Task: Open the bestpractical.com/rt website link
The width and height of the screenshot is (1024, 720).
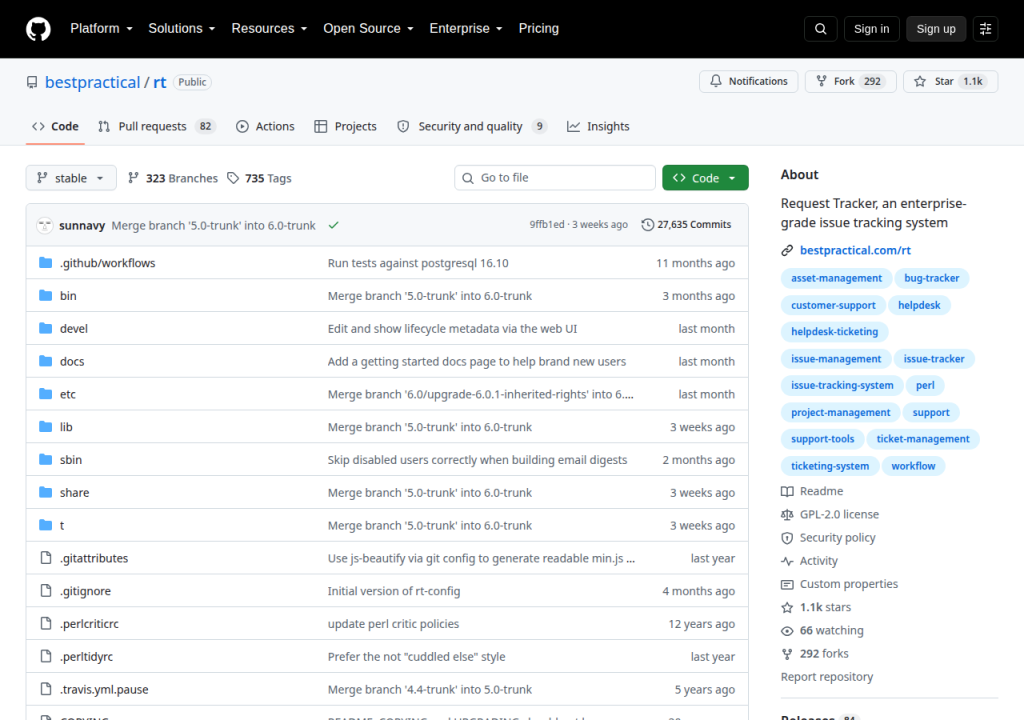Action: (x=855, y=250)
